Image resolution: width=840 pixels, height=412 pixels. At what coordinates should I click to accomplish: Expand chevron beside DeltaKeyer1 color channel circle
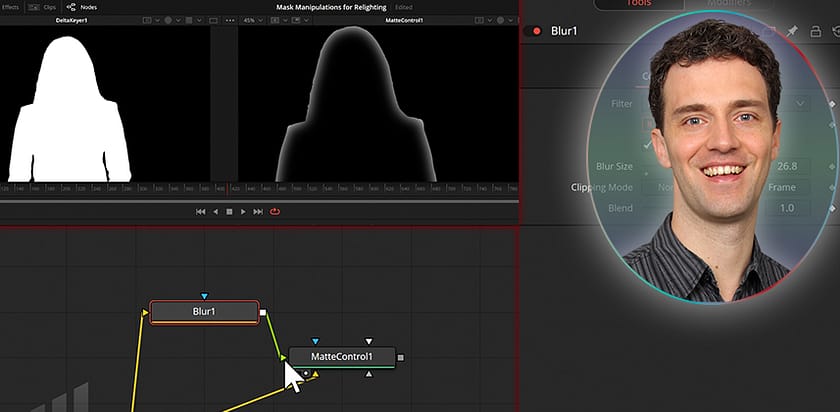[178, 20]
